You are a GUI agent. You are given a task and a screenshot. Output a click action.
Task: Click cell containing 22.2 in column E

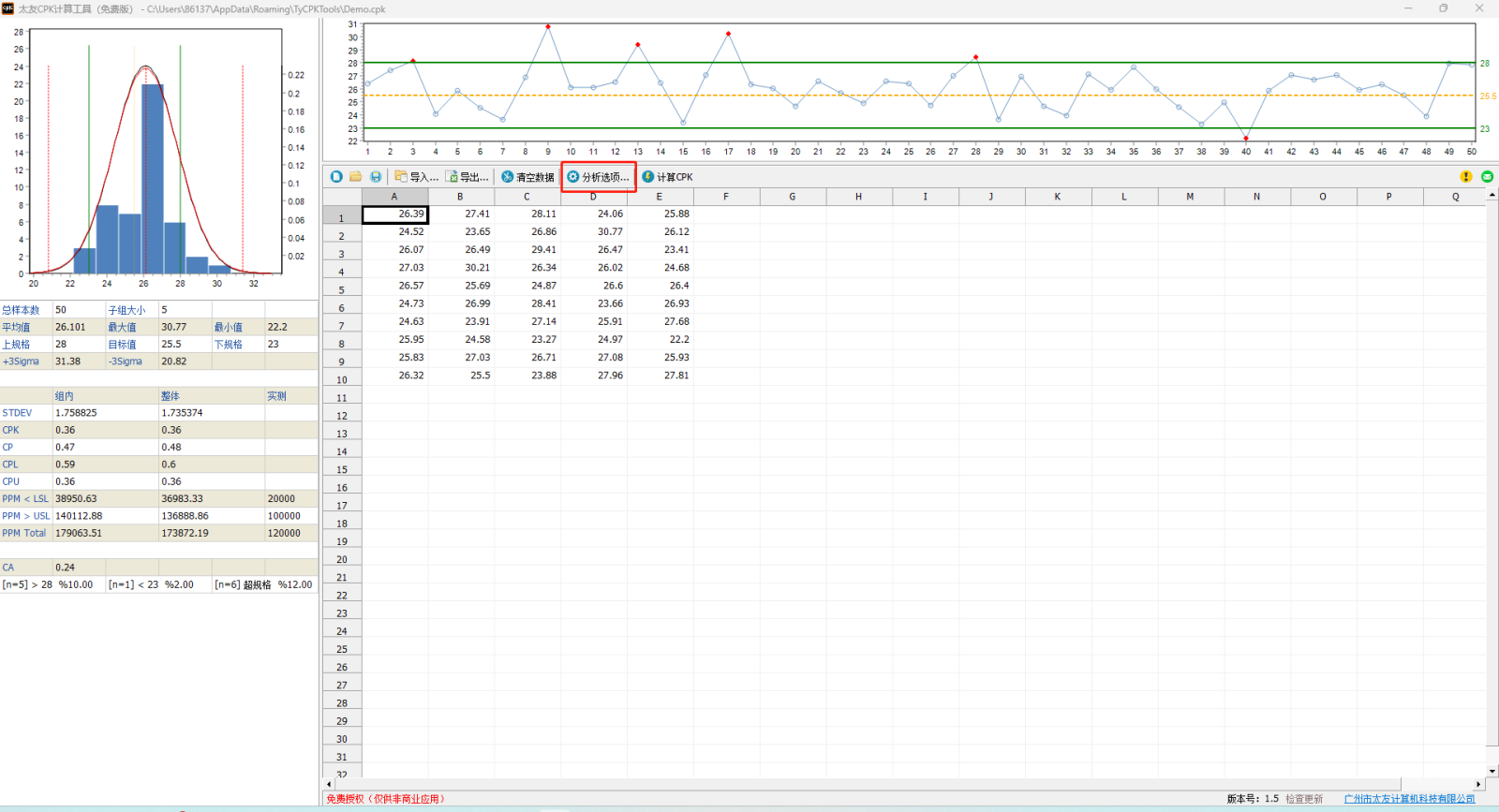coord(660,339)
